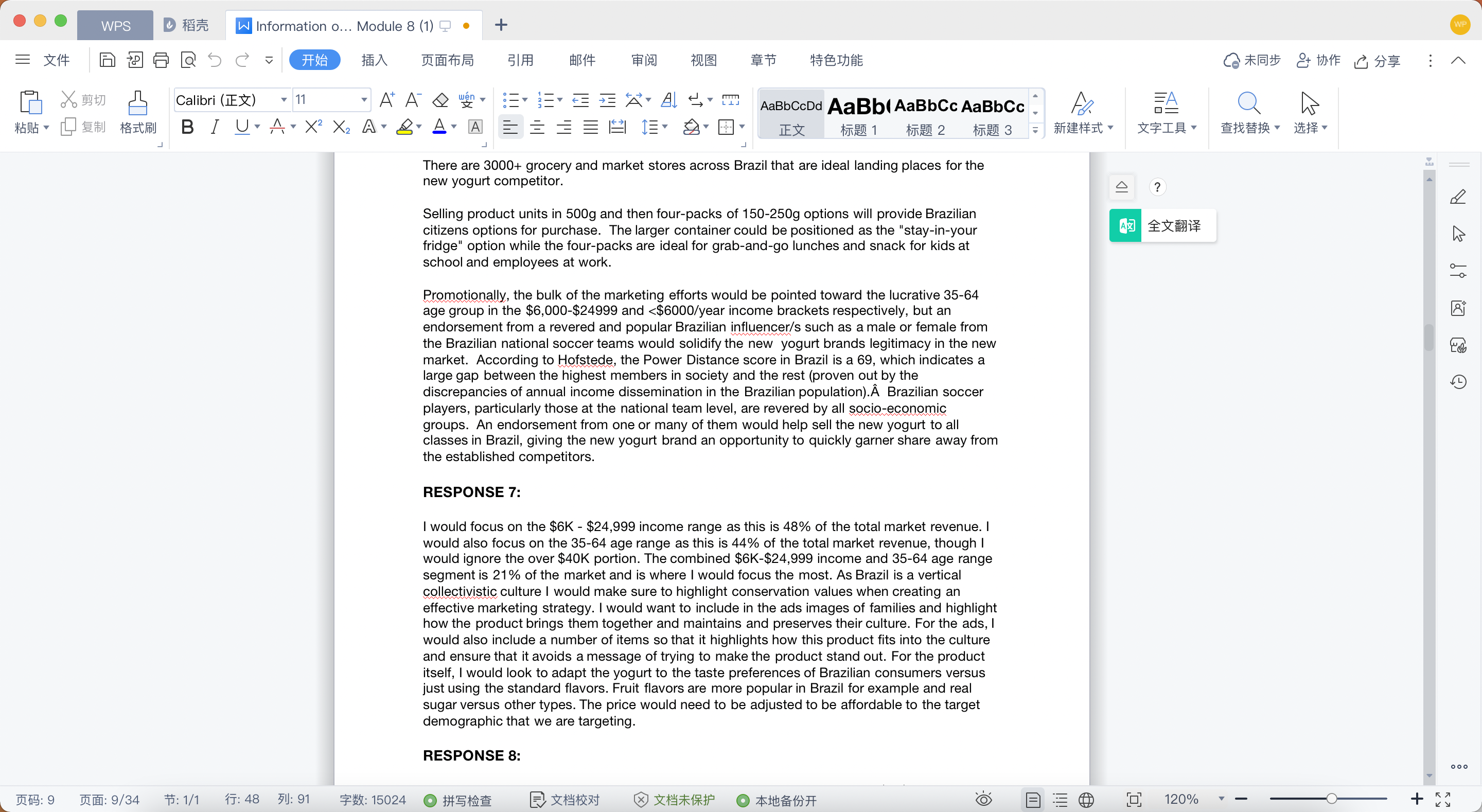Expand the paste options arrow
The image size is (1482, 812).
click(x=46, y=127)
